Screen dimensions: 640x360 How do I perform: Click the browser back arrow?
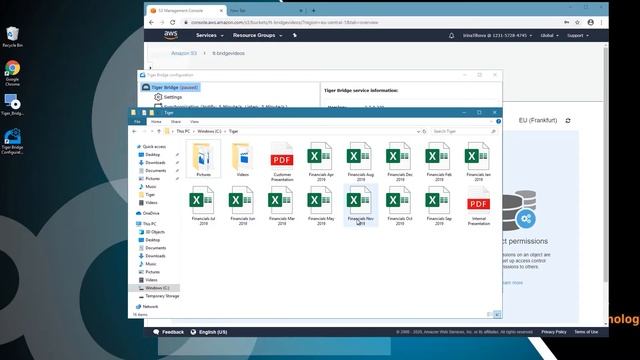(151, 22)
